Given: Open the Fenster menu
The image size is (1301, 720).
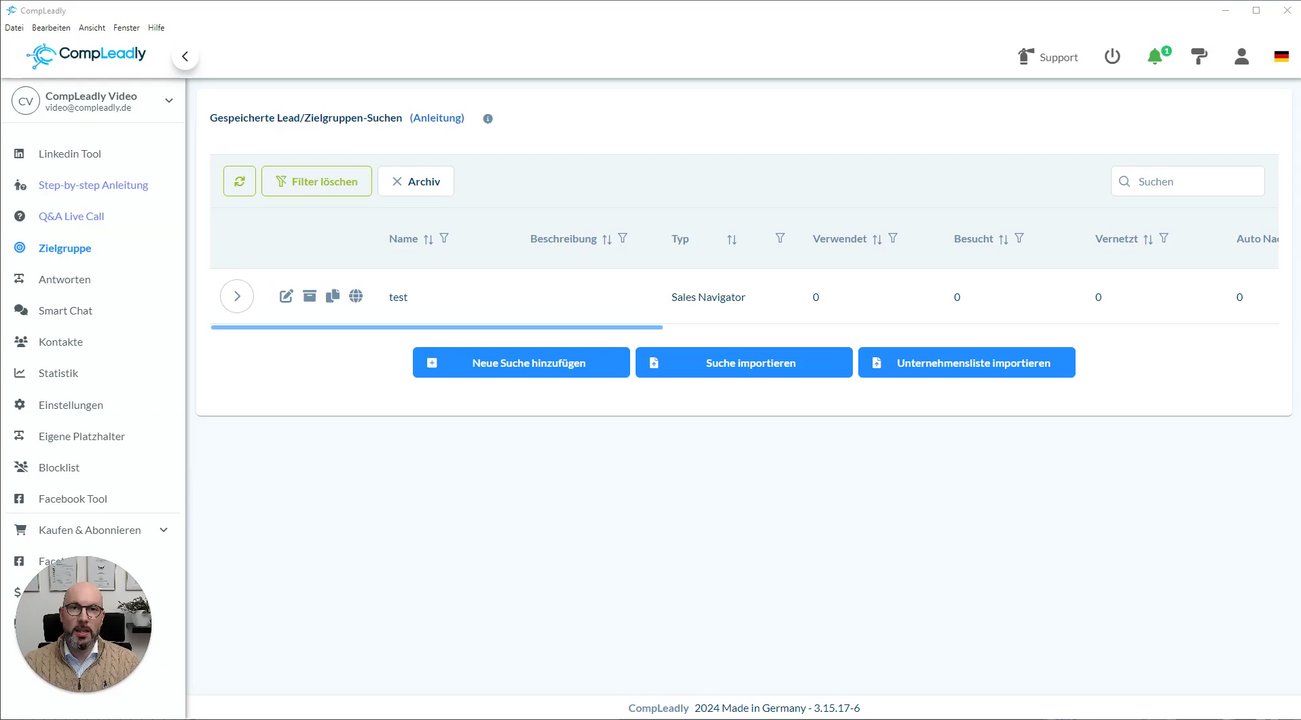Looking at the screenshot, I should pos(126,28).
